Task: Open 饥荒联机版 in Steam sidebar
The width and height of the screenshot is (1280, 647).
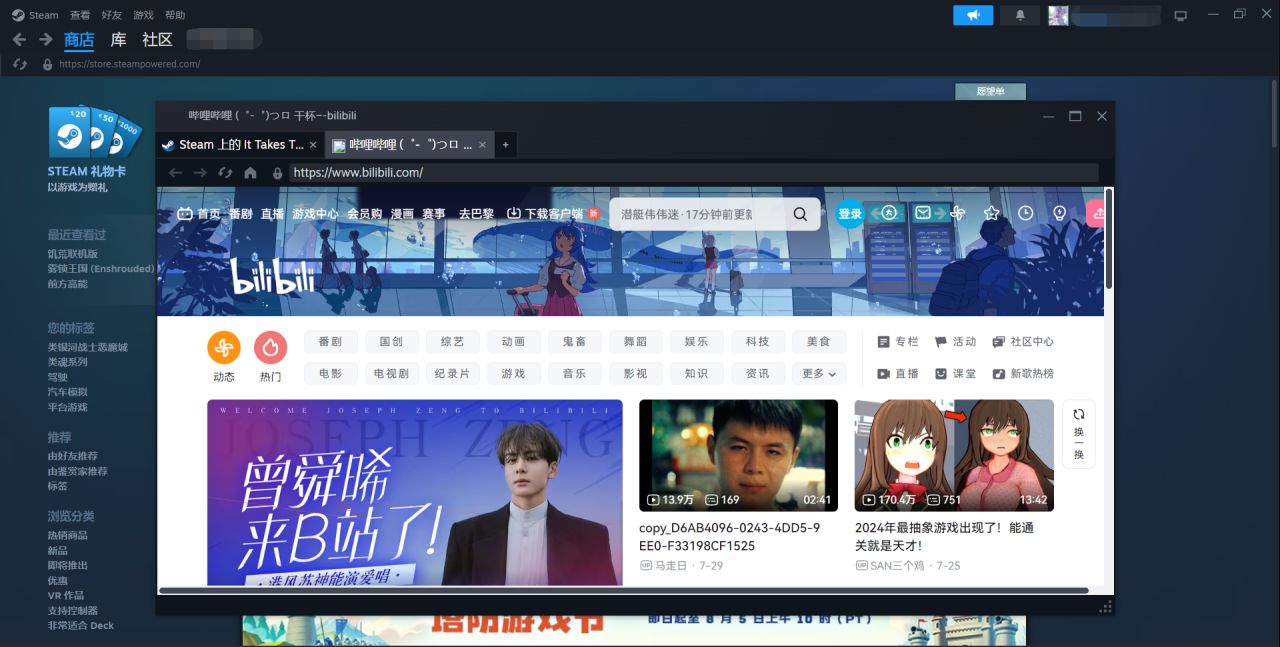Action: [x=73, y=254]
